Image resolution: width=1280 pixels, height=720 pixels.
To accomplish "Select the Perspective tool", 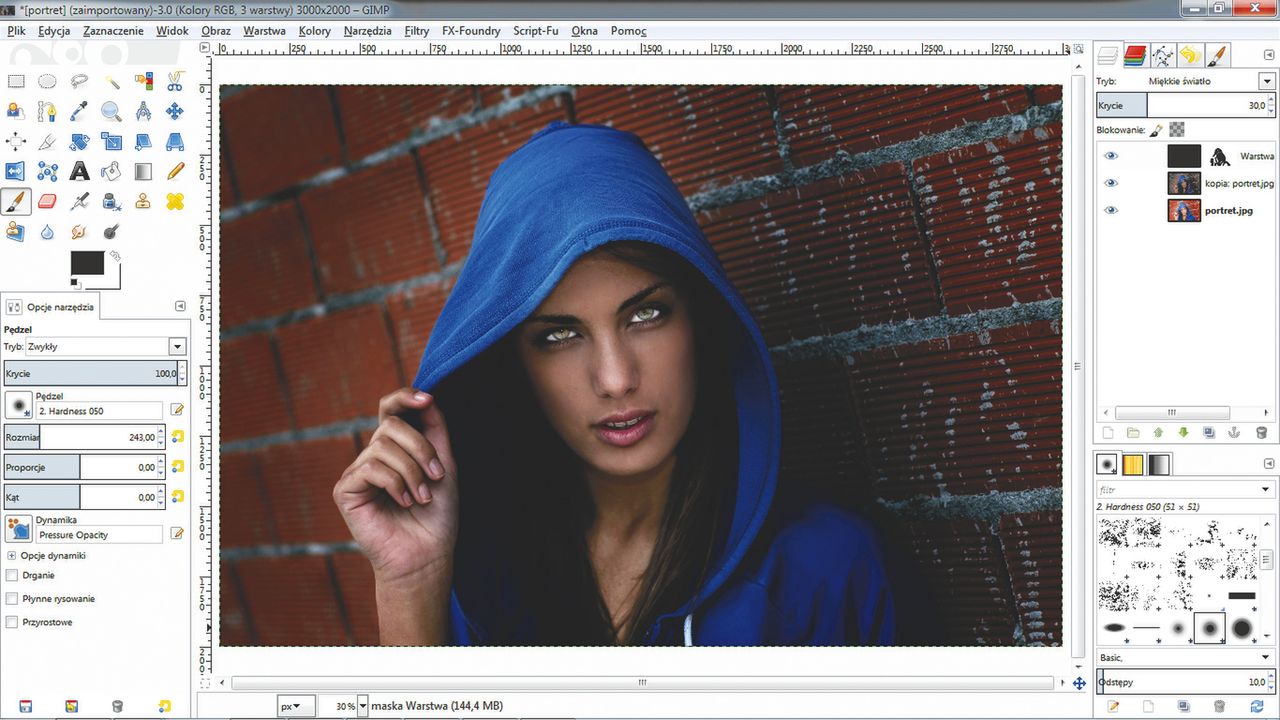I will (175, 142).
